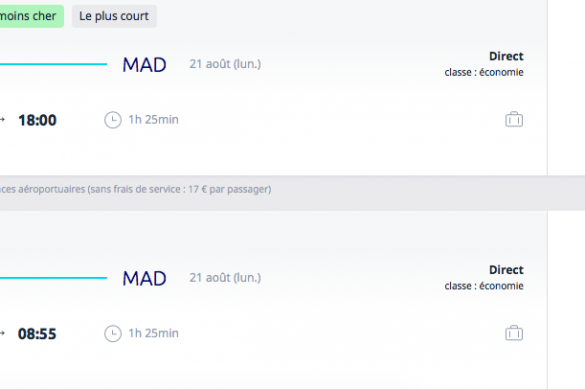This screenshot has height=390, width=585.
Task: Click the 18:00 arrival time
Action: [37, 120]
